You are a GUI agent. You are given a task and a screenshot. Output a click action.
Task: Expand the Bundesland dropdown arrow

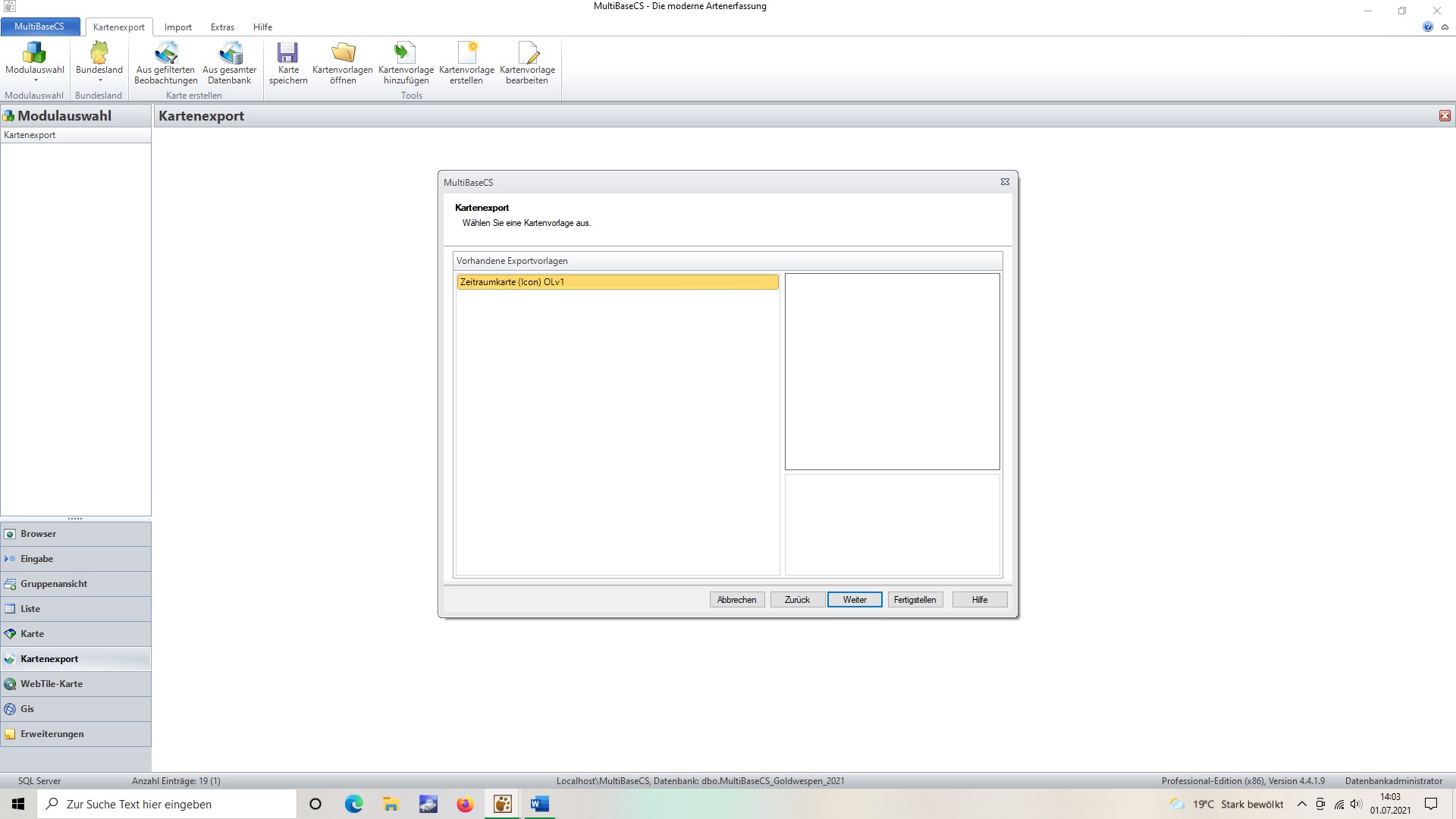click(99, 80)
